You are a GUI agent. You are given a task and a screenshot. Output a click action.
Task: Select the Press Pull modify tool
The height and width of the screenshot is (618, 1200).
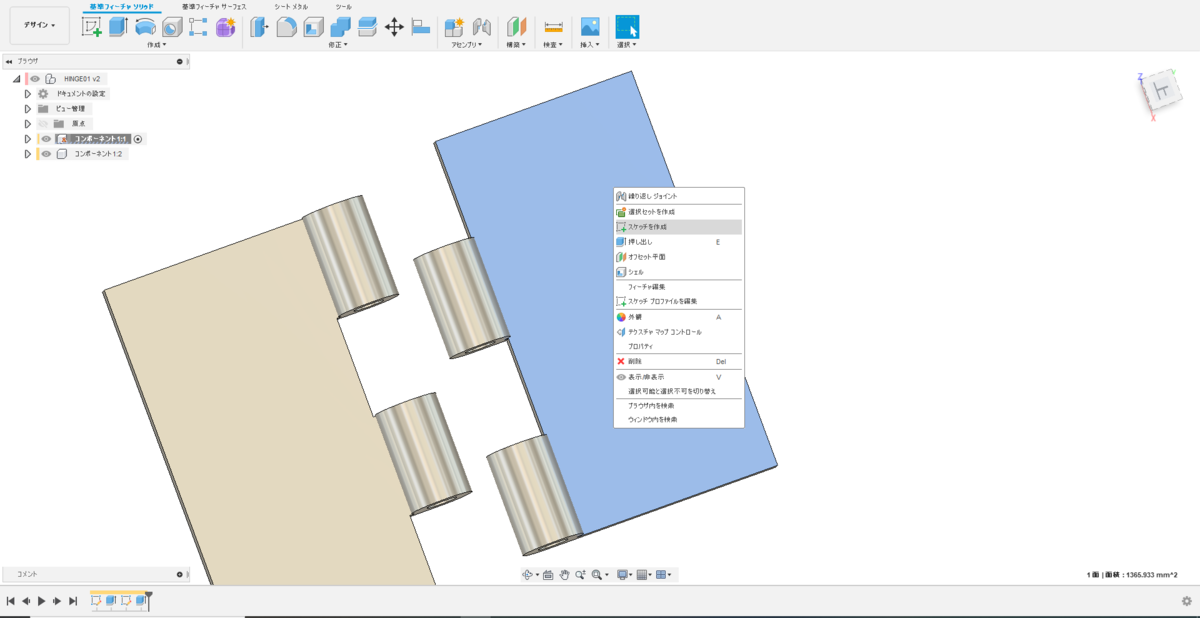259,27
